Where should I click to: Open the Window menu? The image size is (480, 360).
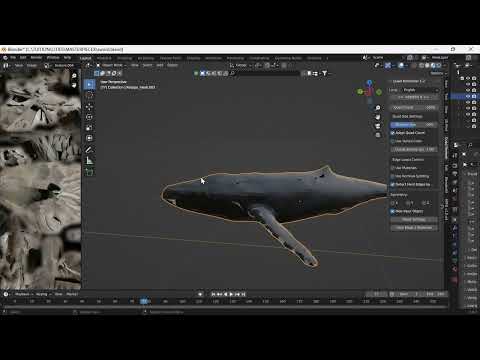(53, 58)
